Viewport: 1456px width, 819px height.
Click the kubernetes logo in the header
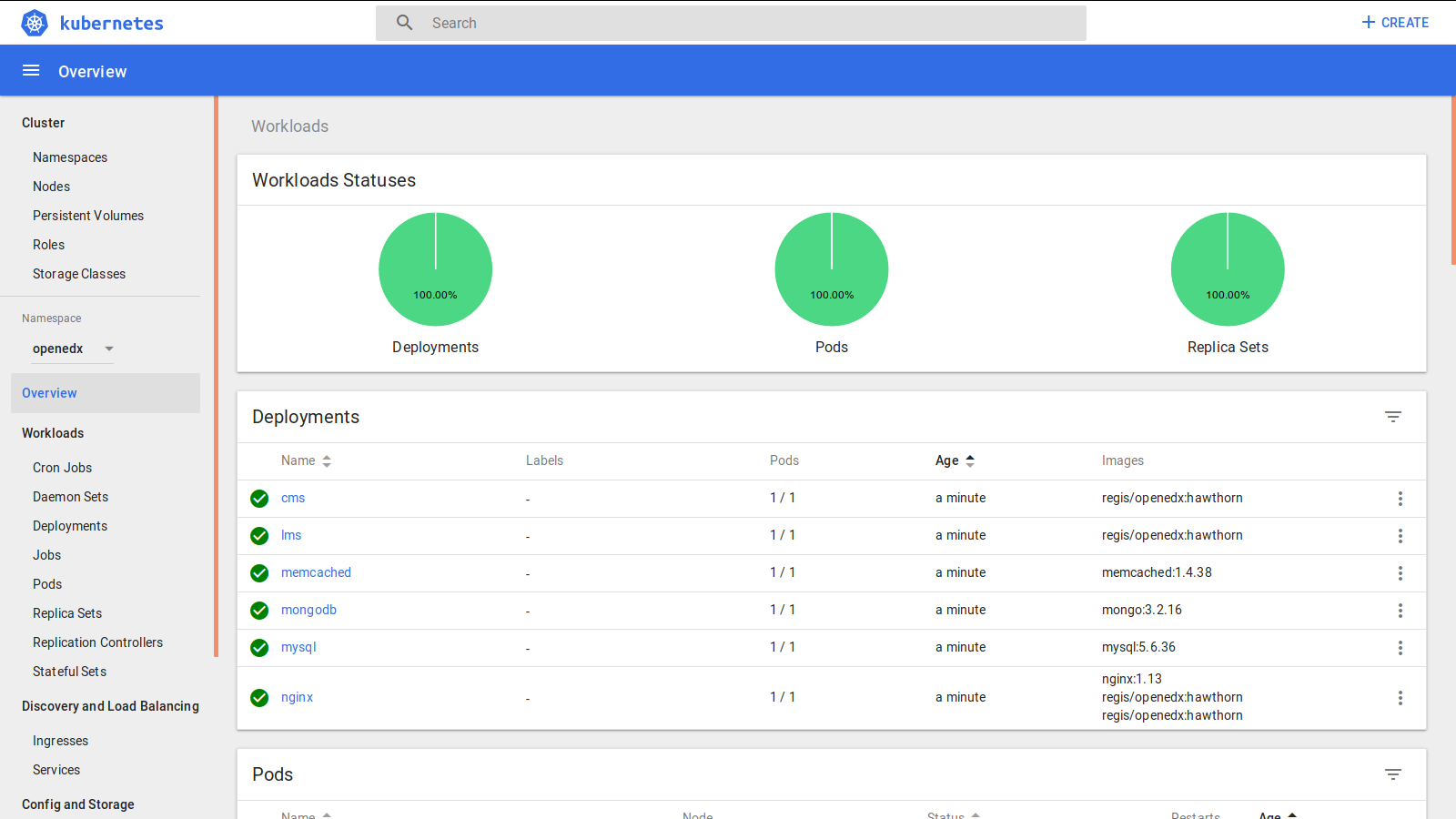[34, 23]
